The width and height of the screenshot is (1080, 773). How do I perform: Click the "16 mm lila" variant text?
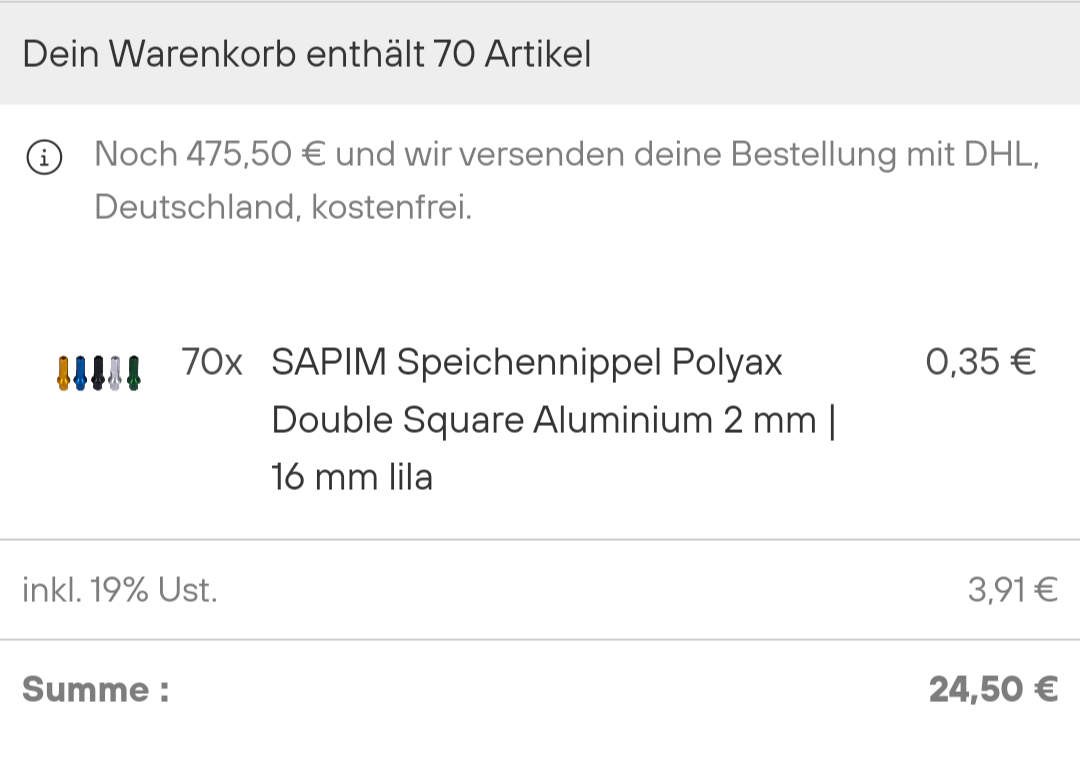[352, 477]
